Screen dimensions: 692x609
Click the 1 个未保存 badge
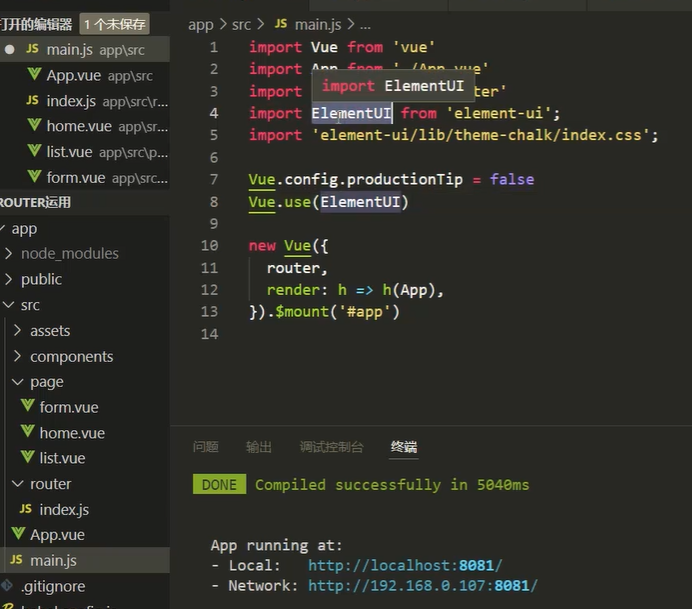tap(115, 24)
